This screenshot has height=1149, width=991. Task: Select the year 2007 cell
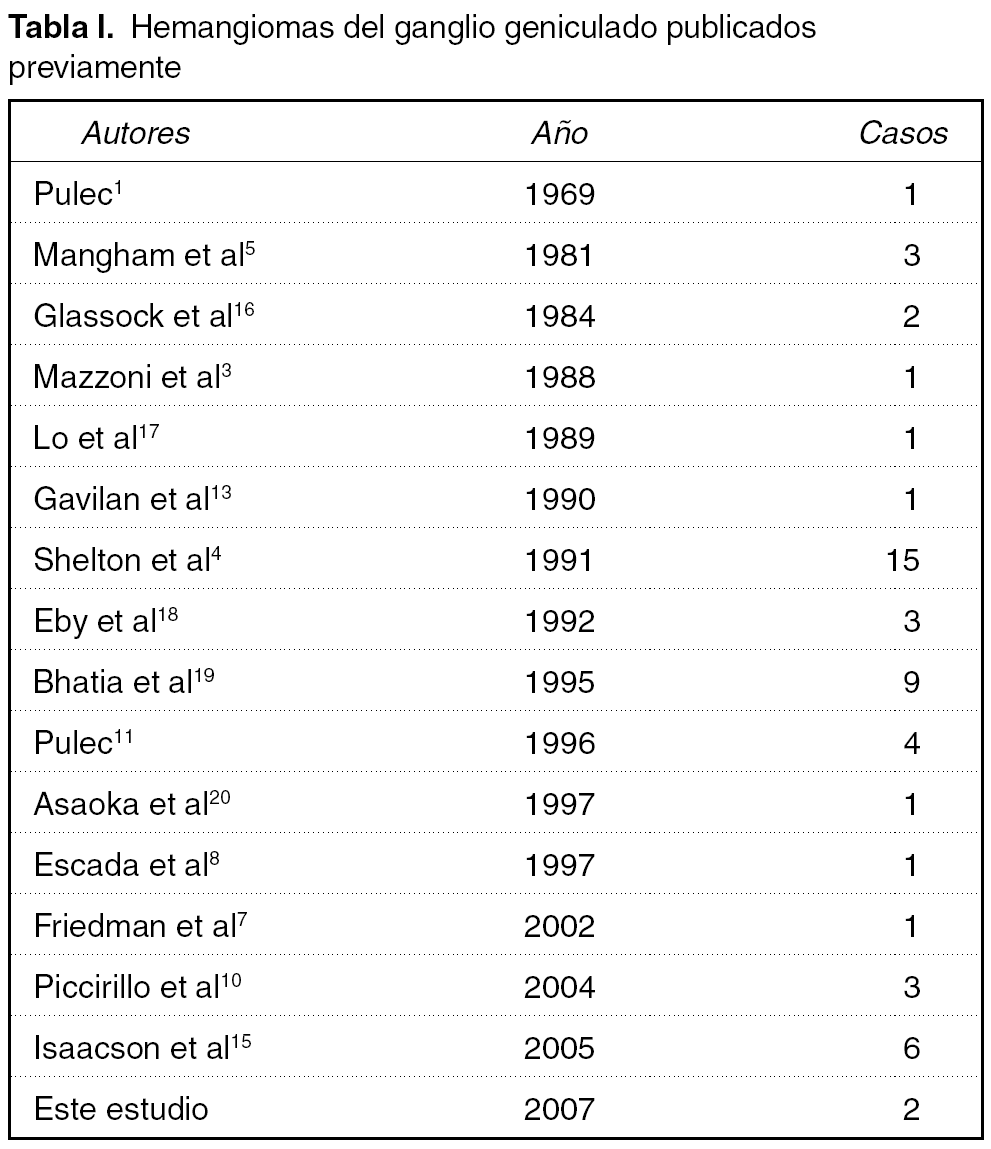tap(559, 1109)
